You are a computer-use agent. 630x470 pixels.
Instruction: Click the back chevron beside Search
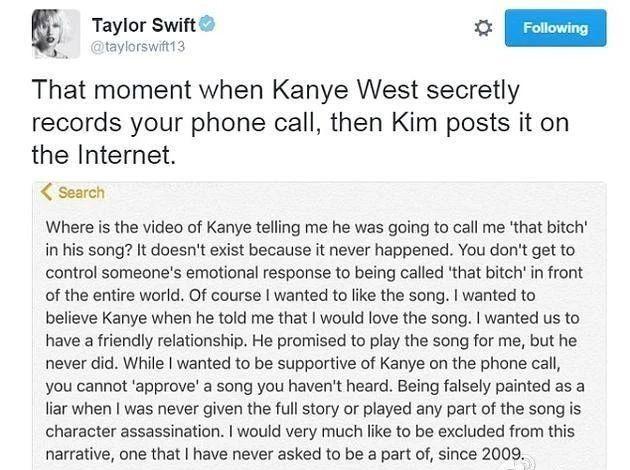46,192
